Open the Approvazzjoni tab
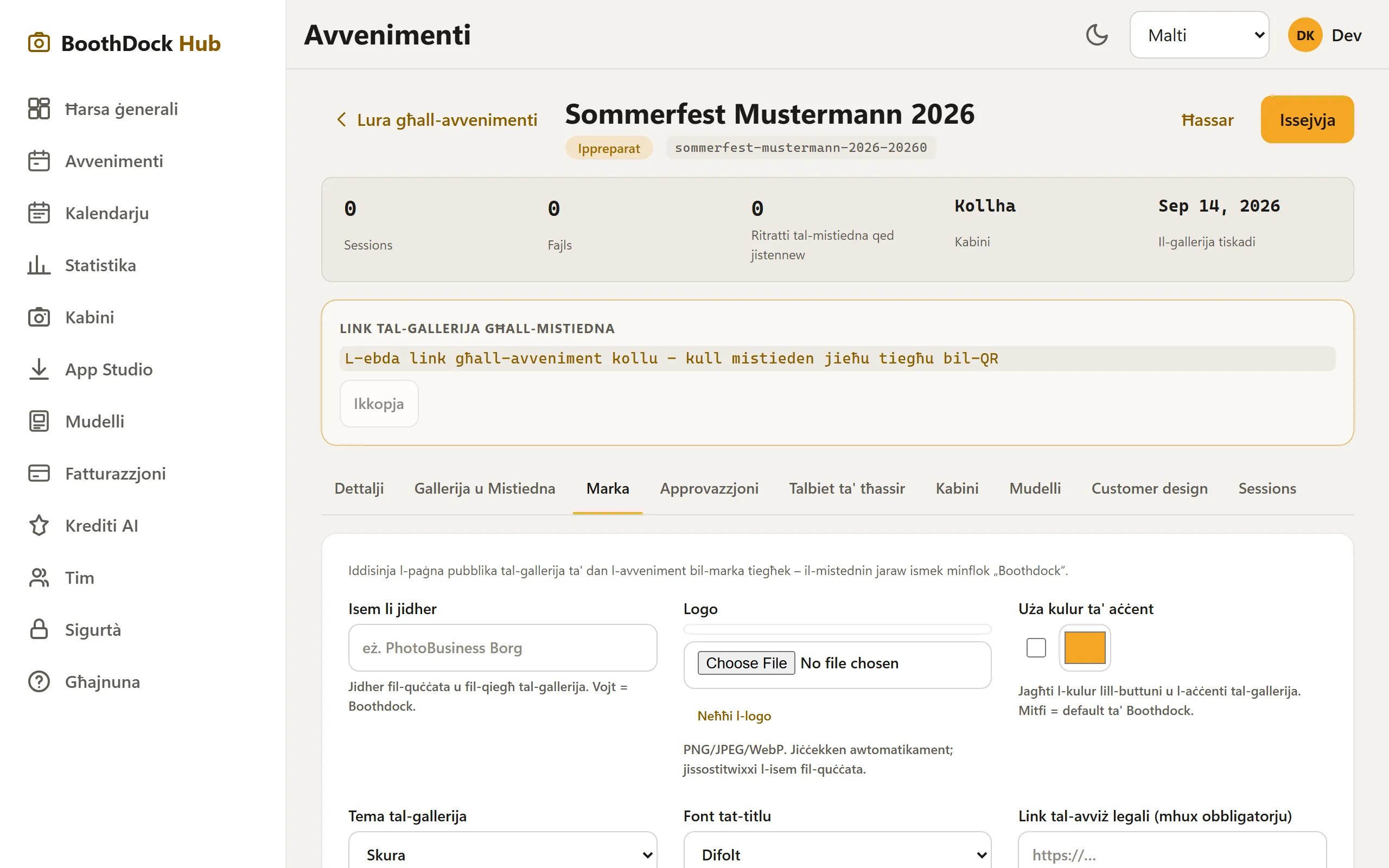The image size is (1389, 868). point(709,489)
